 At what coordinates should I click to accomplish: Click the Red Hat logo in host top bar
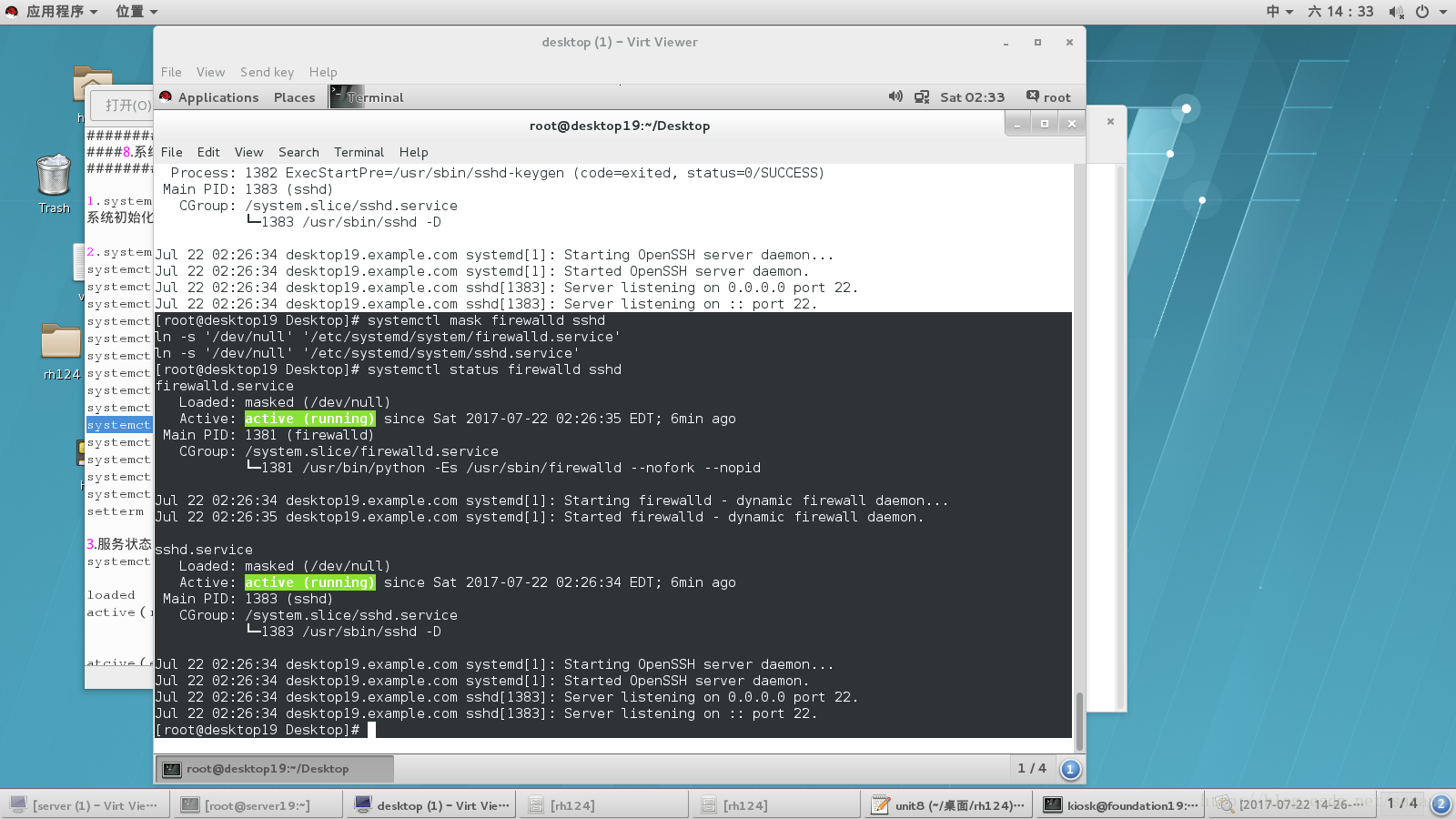pos(12,12)
